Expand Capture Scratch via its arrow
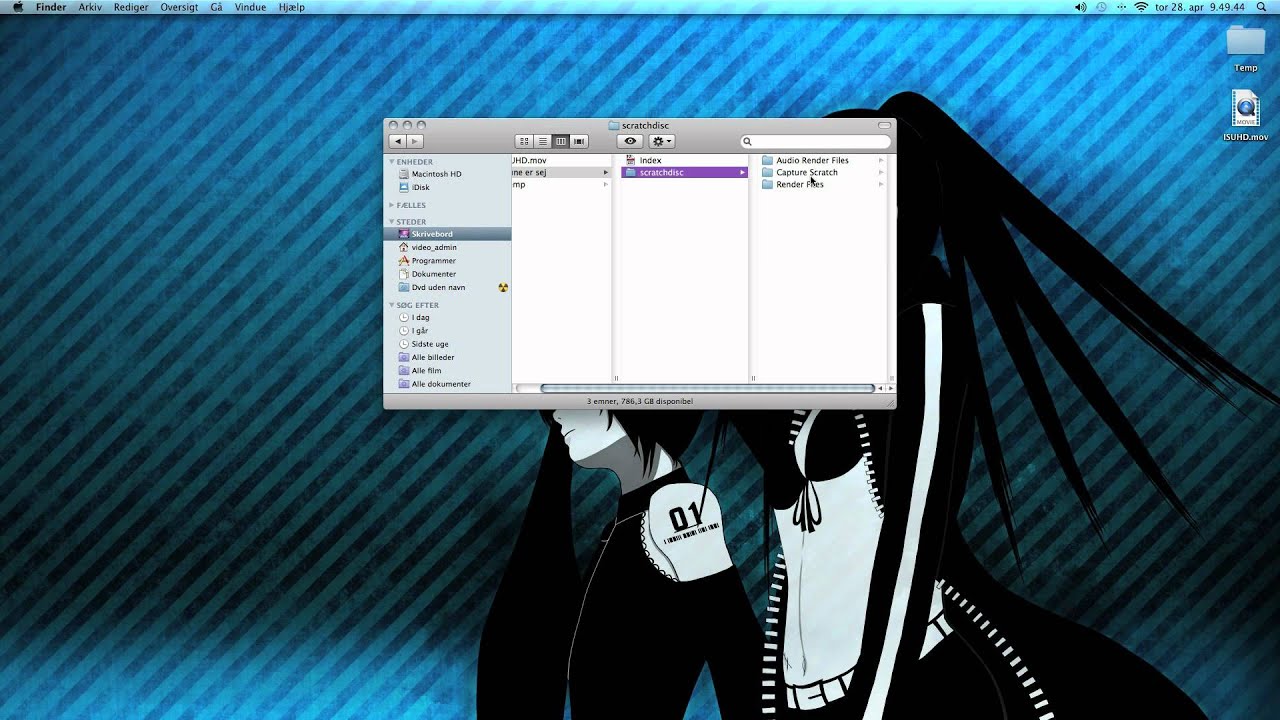The height and width of the screenshot is (720, 1280). click(x=881, y=172)
